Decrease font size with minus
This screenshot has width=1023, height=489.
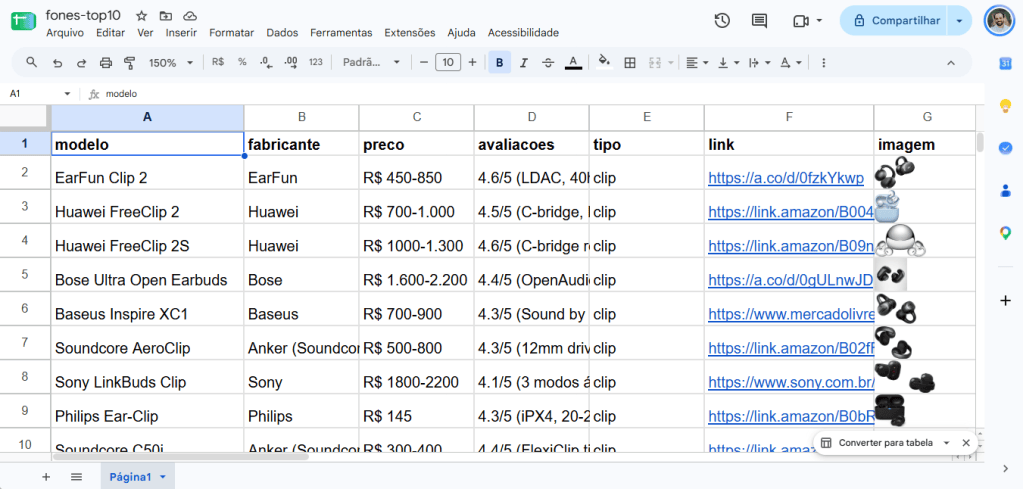(x=423, y=63)
